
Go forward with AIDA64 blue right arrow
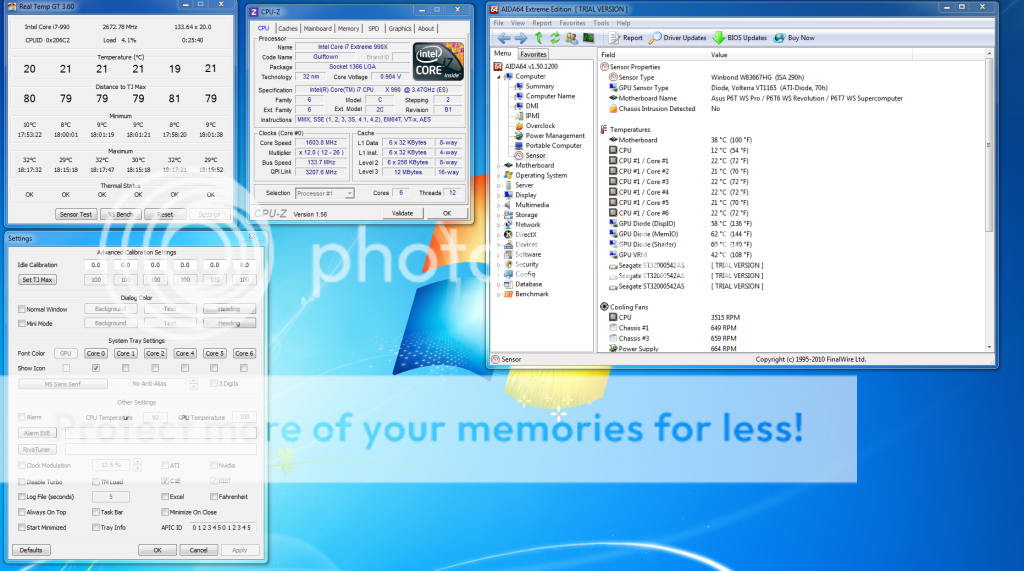click(520, 38)
